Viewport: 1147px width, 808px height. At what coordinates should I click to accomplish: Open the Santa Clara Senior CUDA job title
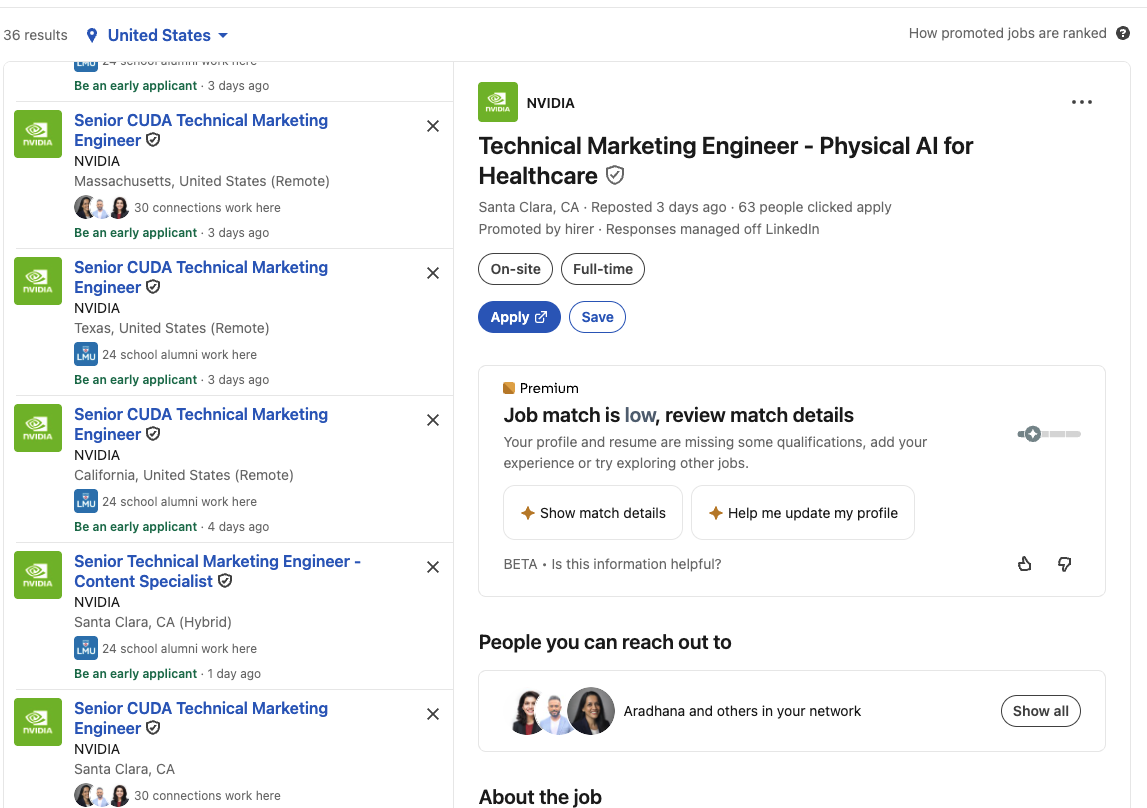pyautogui.click(x=200, y=718)
